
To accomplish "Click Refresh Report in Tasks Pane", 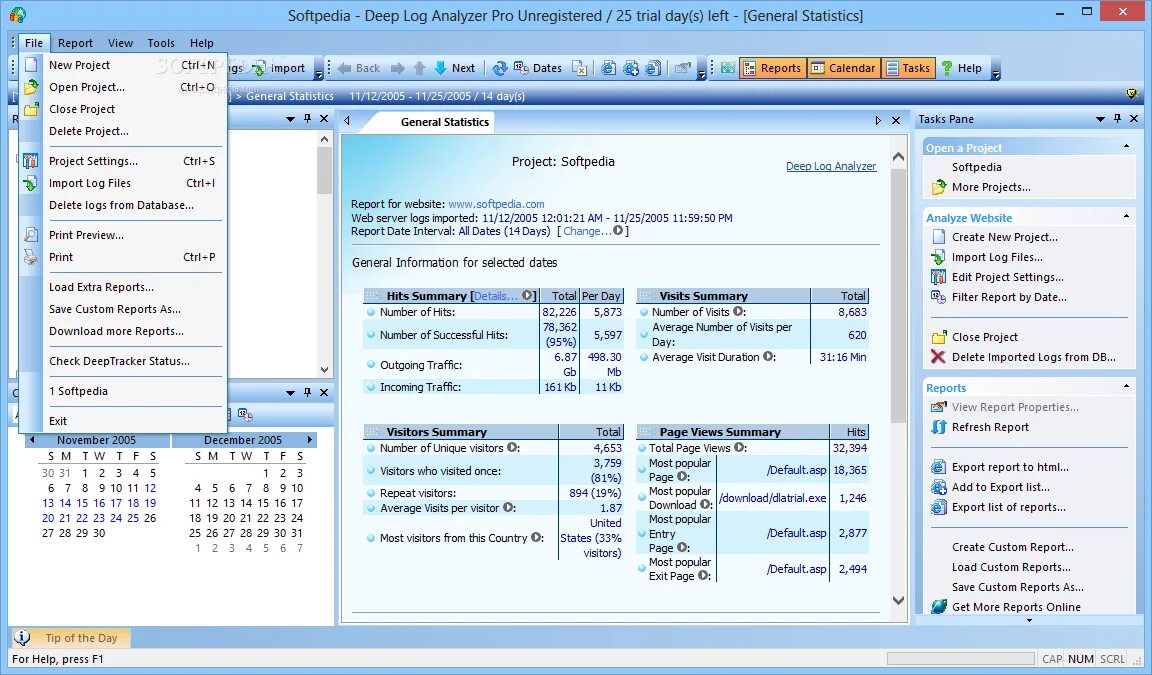I will tap(990, 427).
